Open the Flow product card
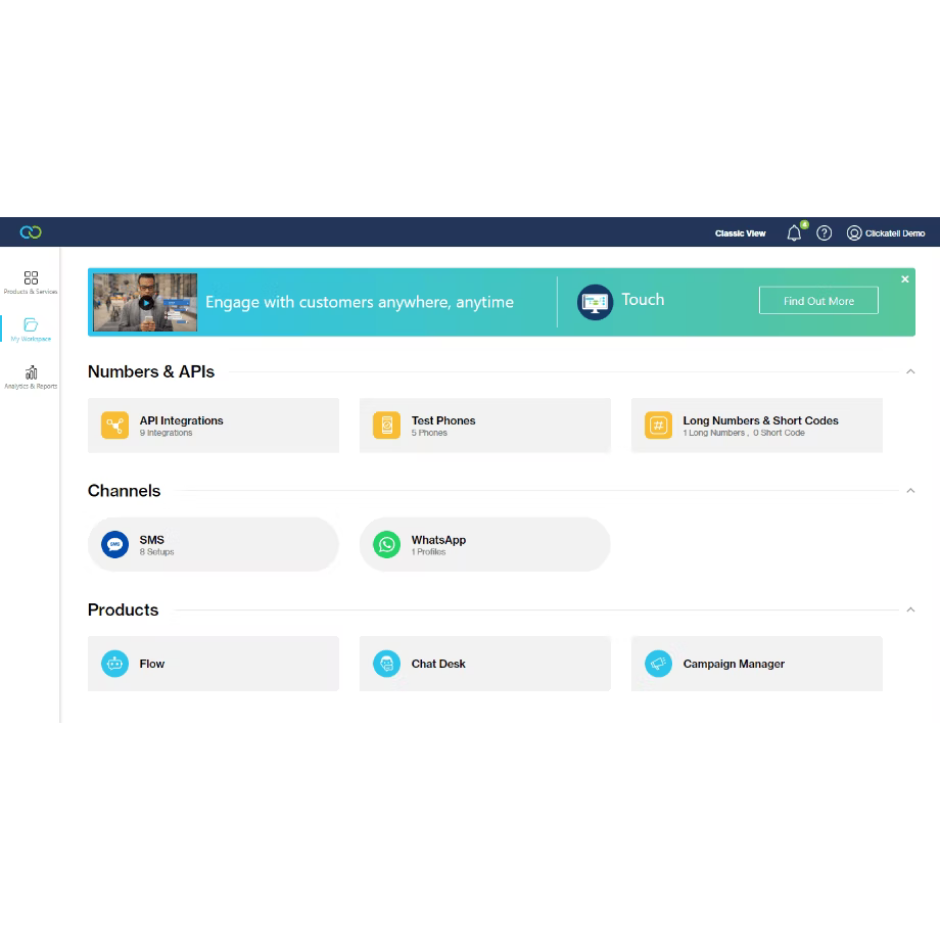This screenshot has height=940, width=940. (213, 664)
